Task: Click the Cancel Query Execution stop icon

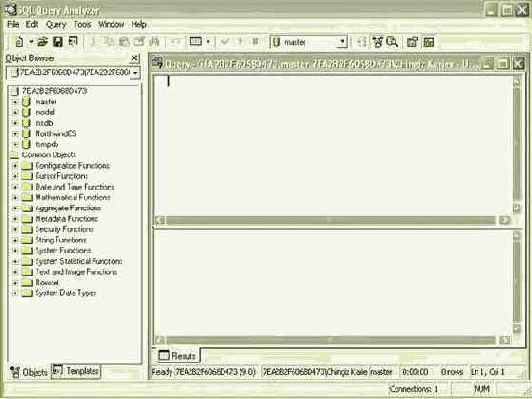Action: tap(255, 42)
